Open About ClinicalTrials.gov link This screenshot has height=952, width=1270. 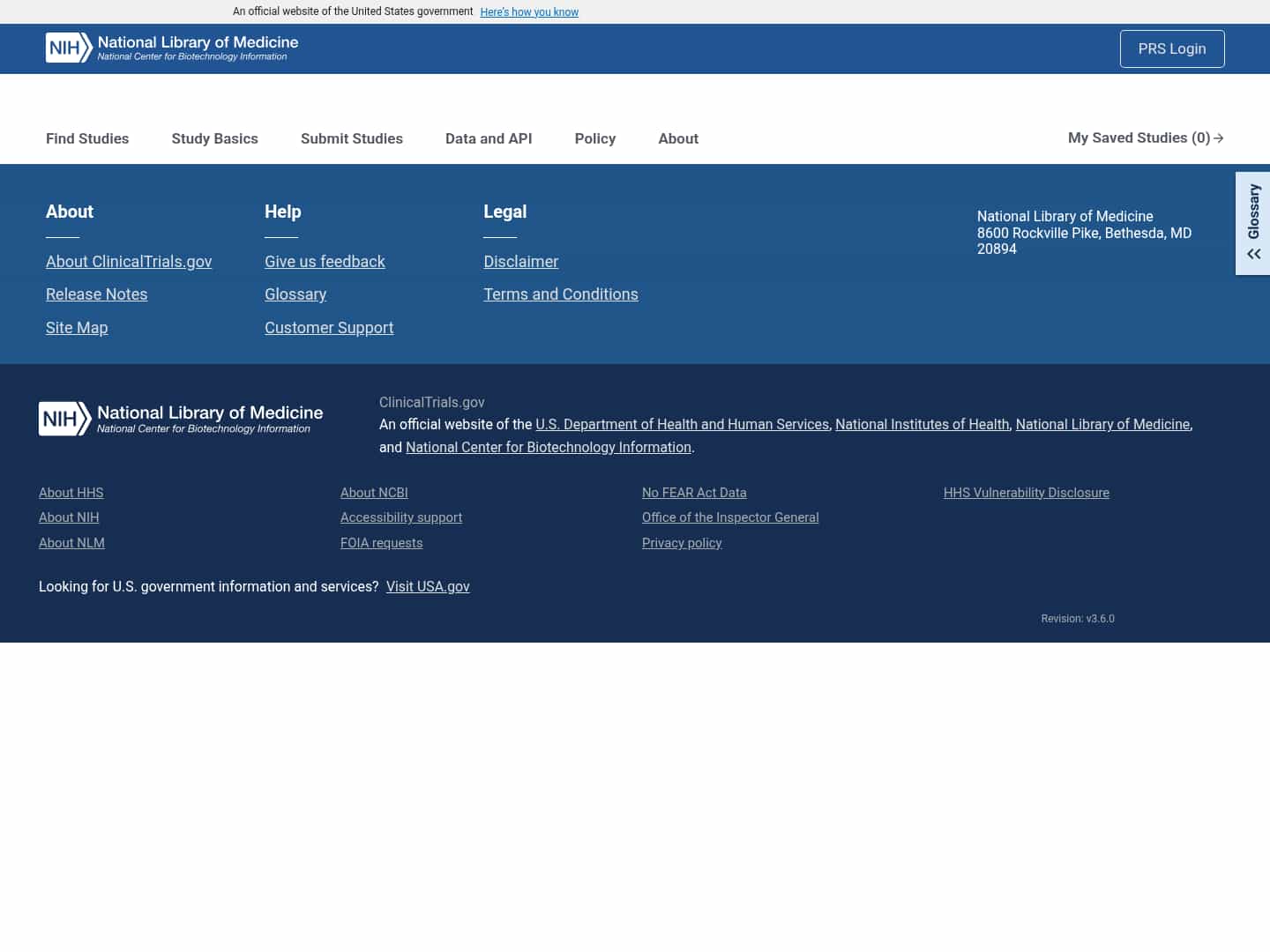point(129,261)
